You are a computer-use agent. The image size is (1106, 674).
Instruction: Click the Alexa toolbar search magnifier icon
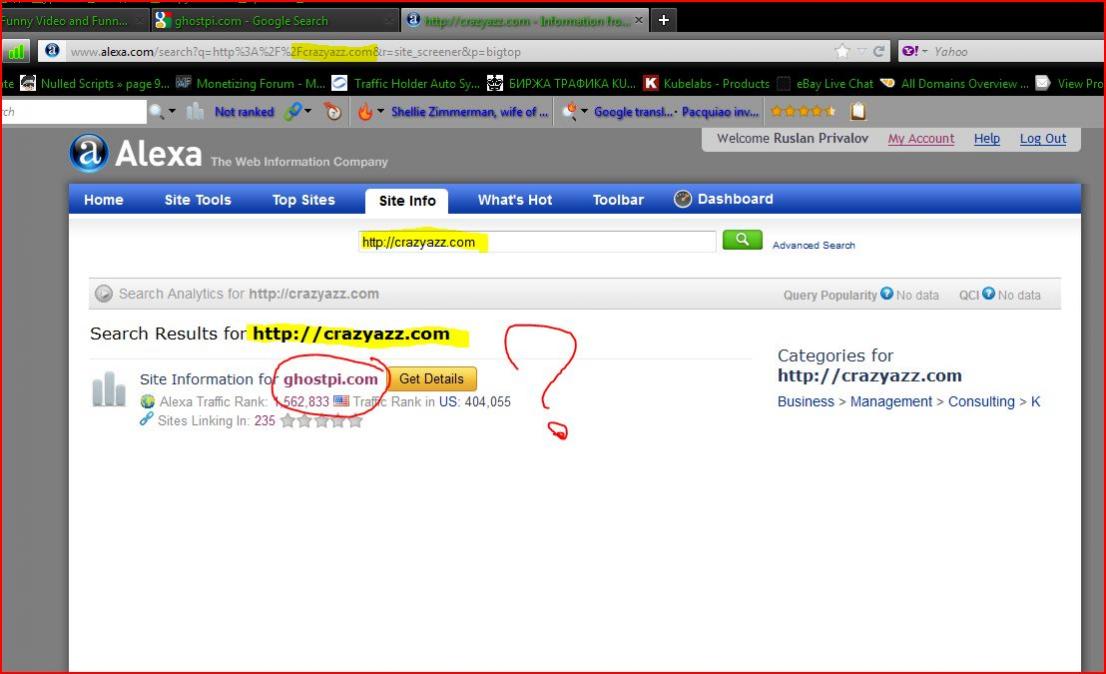pyautogui.click(x=157, y=111)
